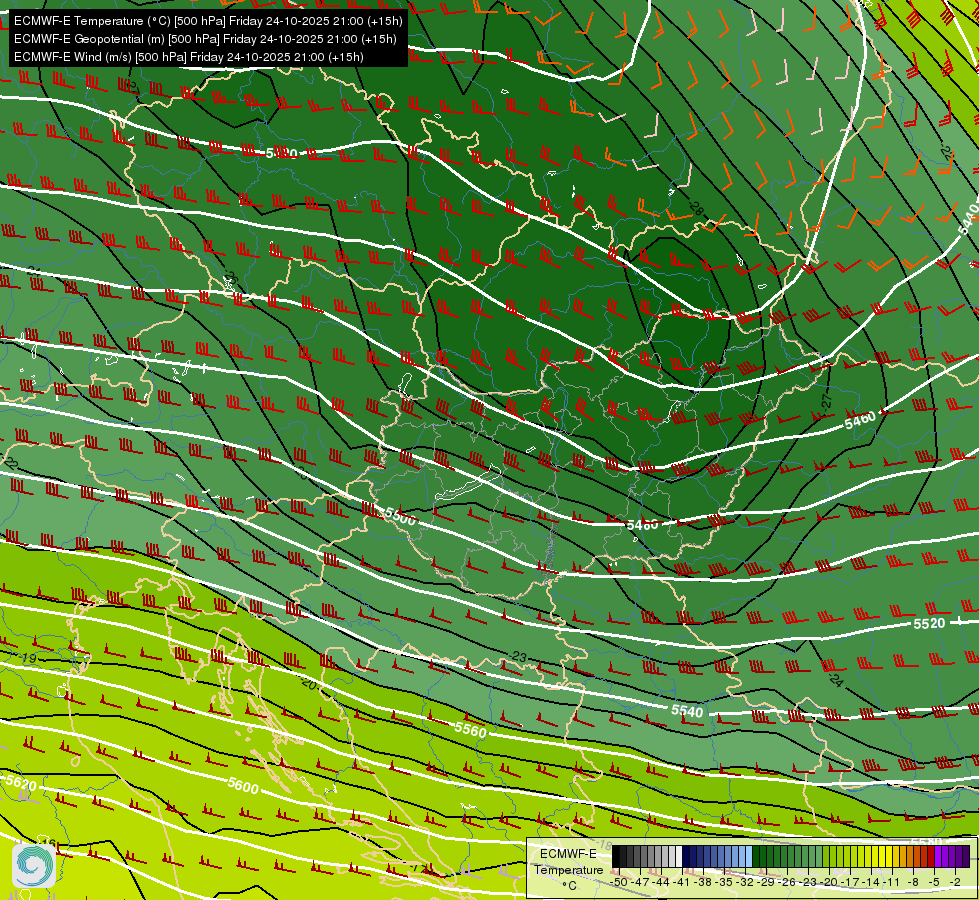Viewport: 979px width, 900px height.
Task: Click the -23 isotherm label on the map
Action: pyautogui.click(x=519, y=656)
